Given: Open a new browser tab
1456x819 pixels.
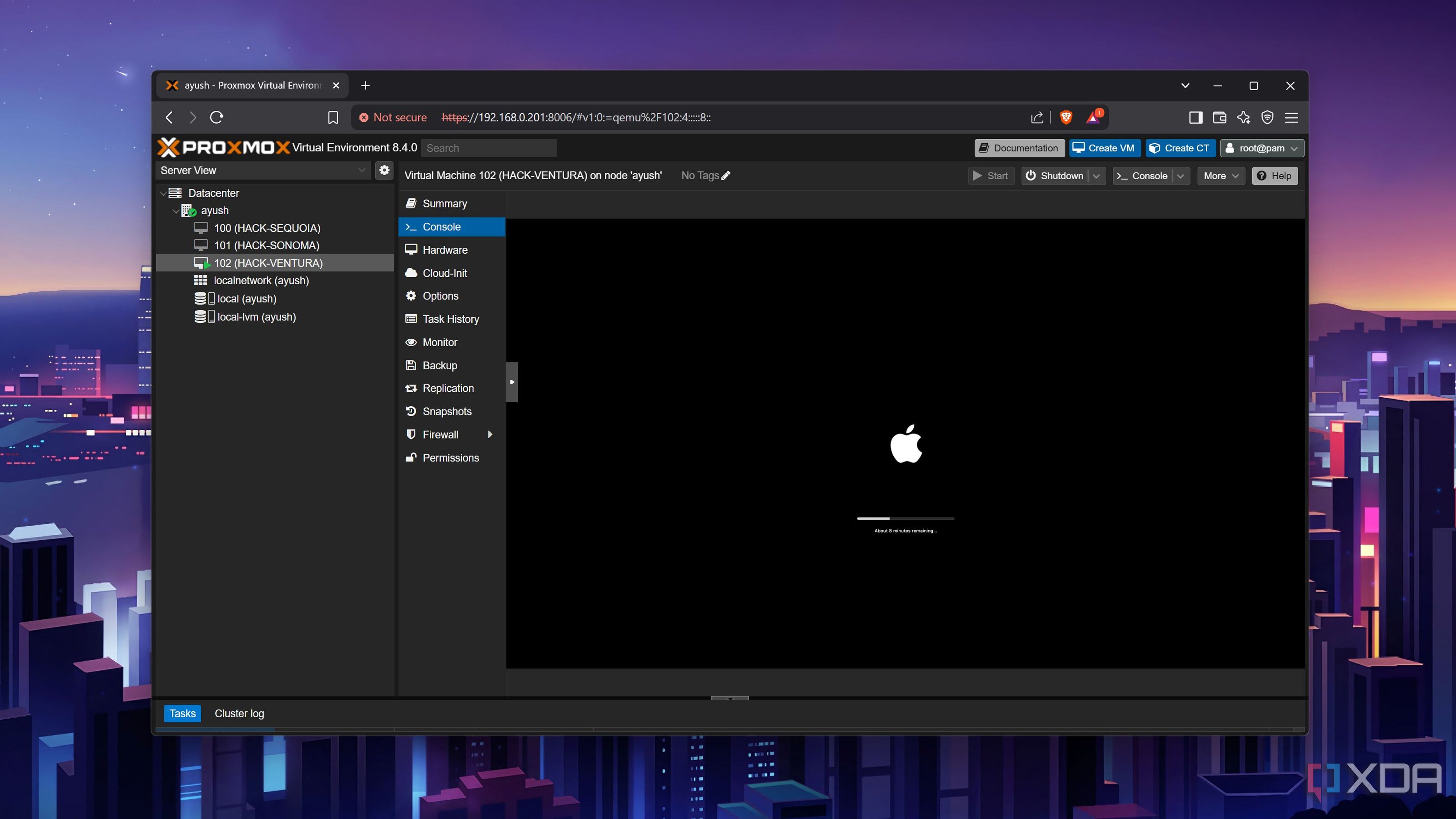Looking at the screenshot, I should (x=365, y=85).
